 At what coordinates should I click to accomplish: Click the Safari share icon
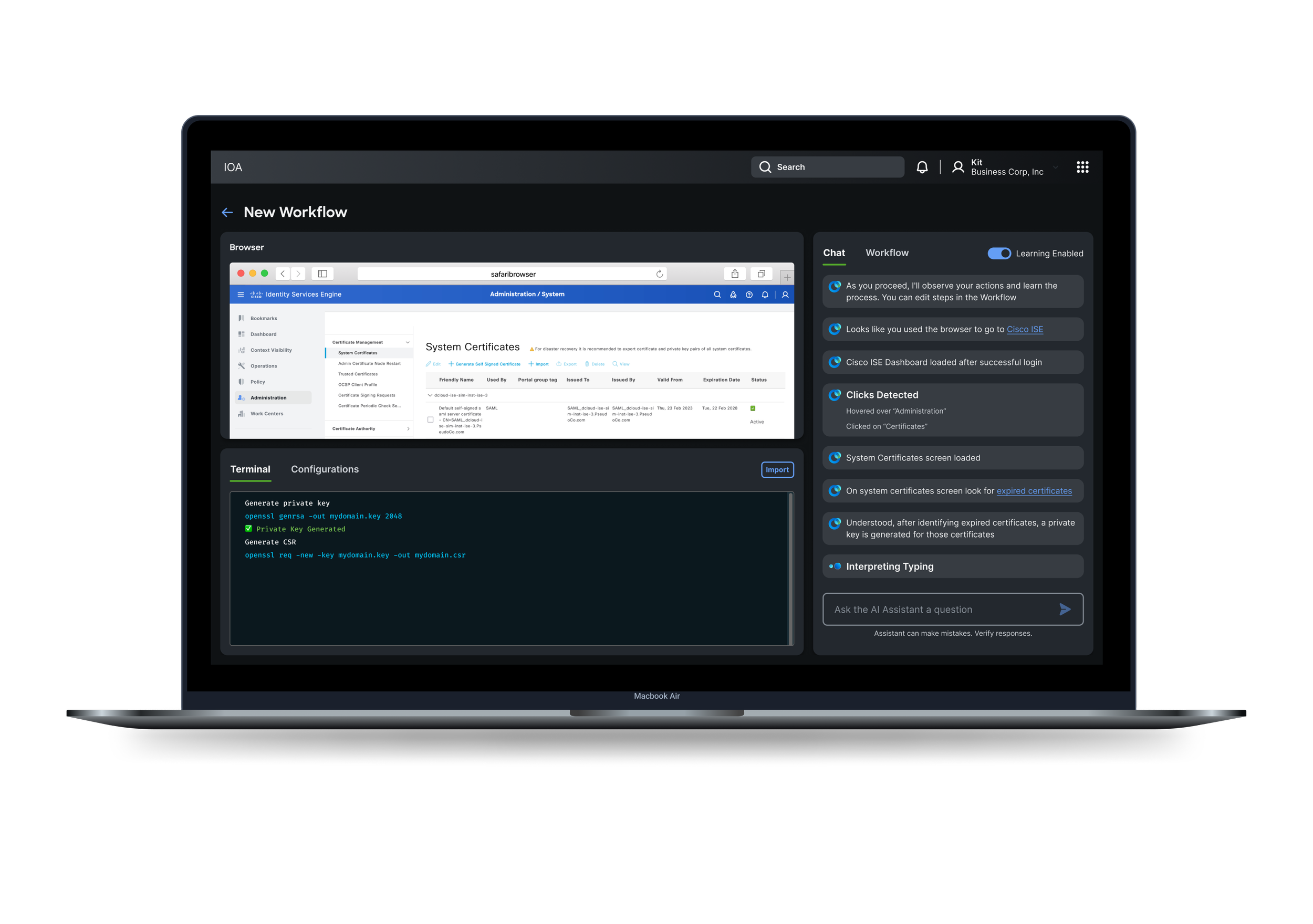(x=735, y=274)
